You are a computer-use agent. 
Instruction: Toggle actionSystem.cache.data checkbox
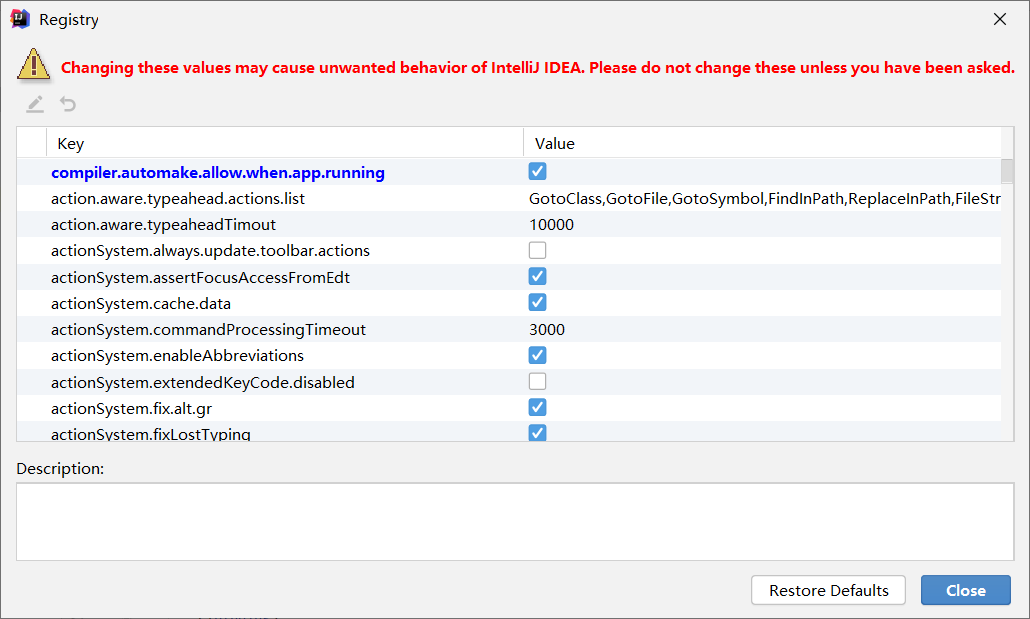tap(537, 303)
